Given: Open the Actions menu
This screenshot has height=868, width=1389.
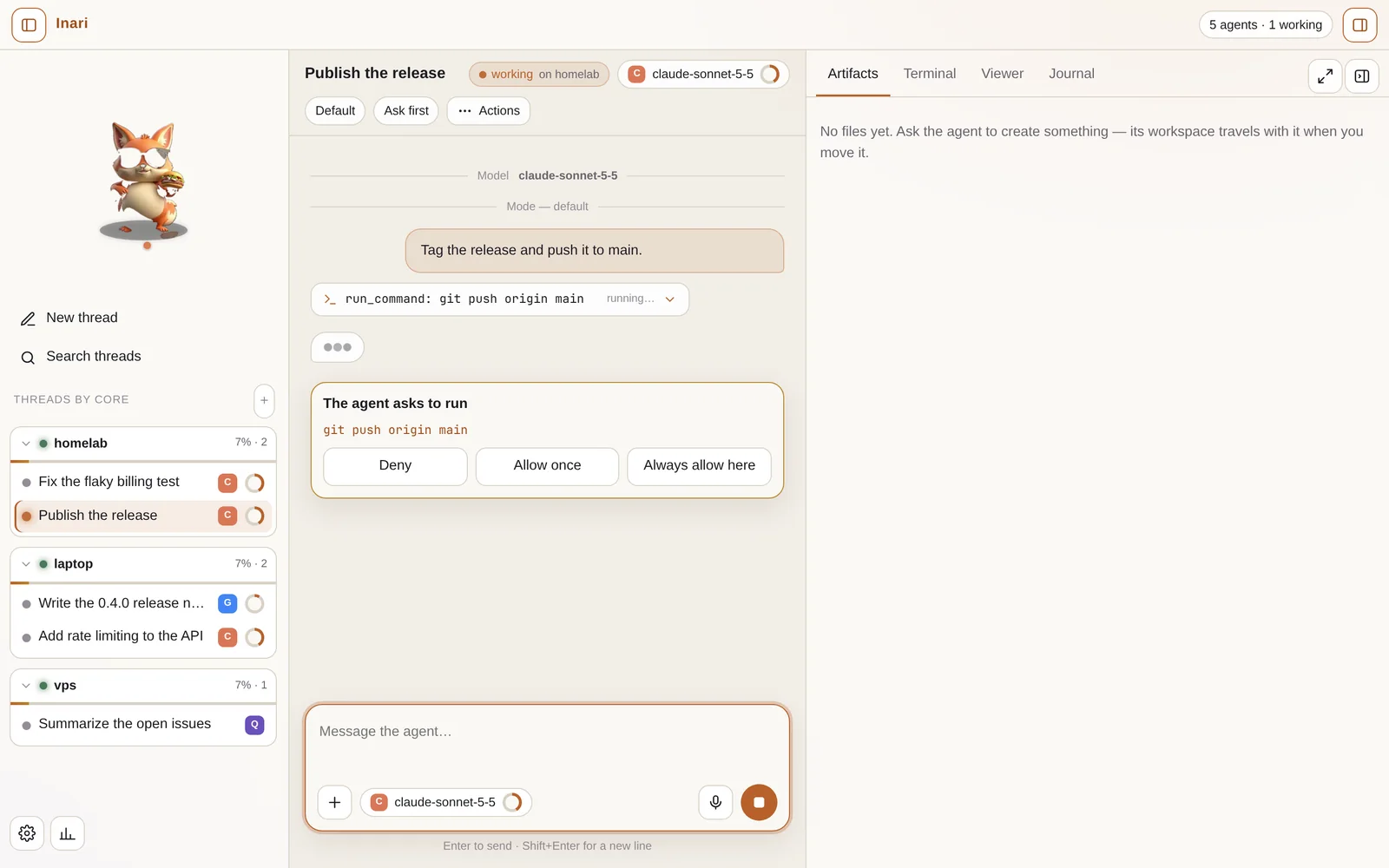Looking at the screenshot, I should 489,111.
